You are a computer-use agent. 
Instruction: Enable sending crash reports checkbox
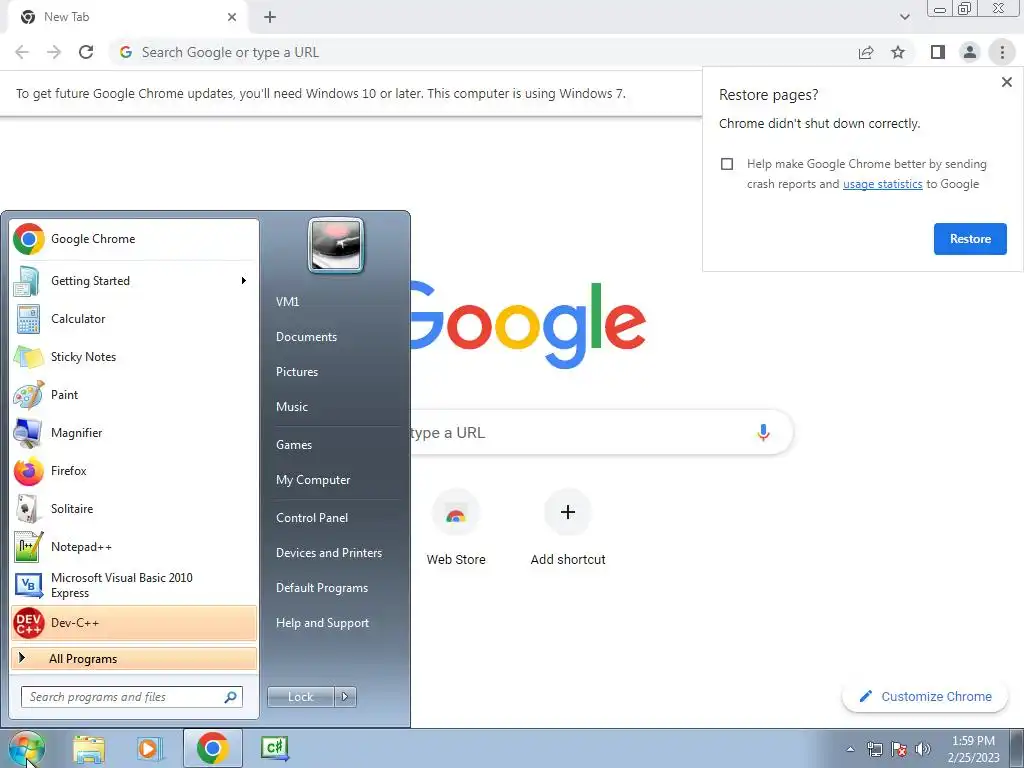tap(727, 164)
